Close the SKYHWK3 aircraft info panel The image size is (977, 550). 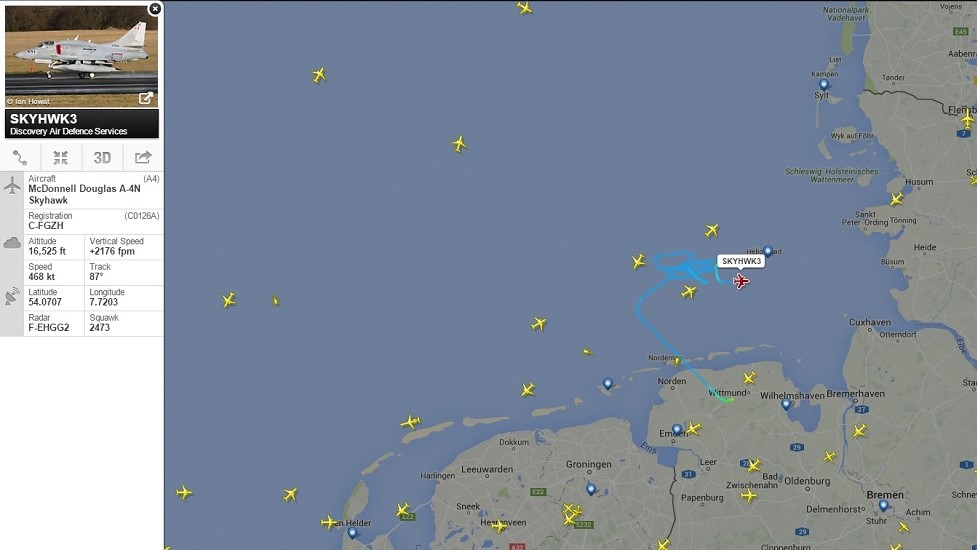pyautogui.click(x=155, y=9)
